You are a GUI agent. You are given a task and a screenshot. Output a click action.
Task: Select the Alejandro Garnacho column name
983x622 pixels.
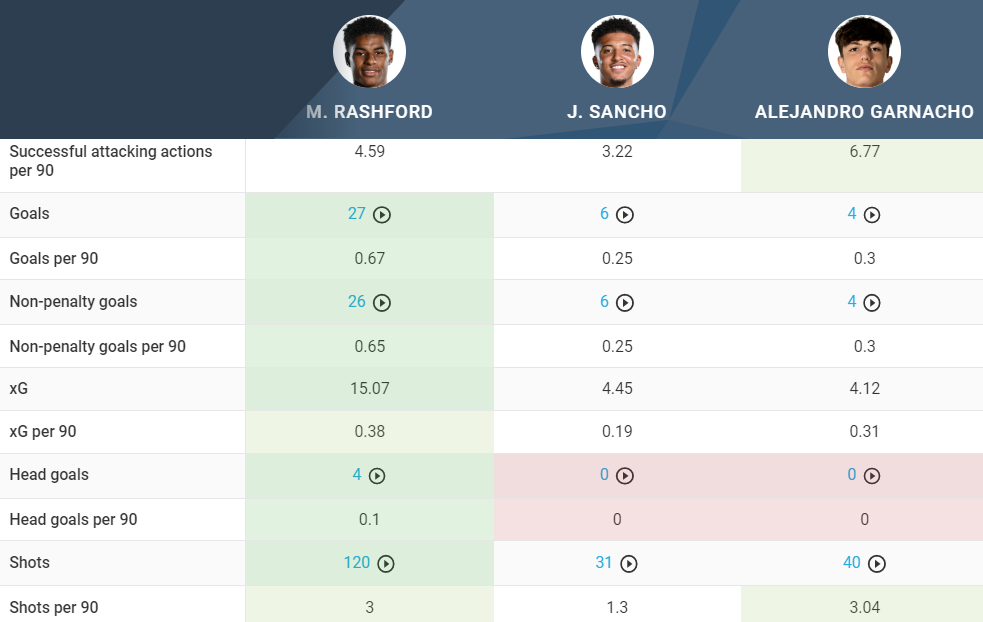[x=864, y=112]
